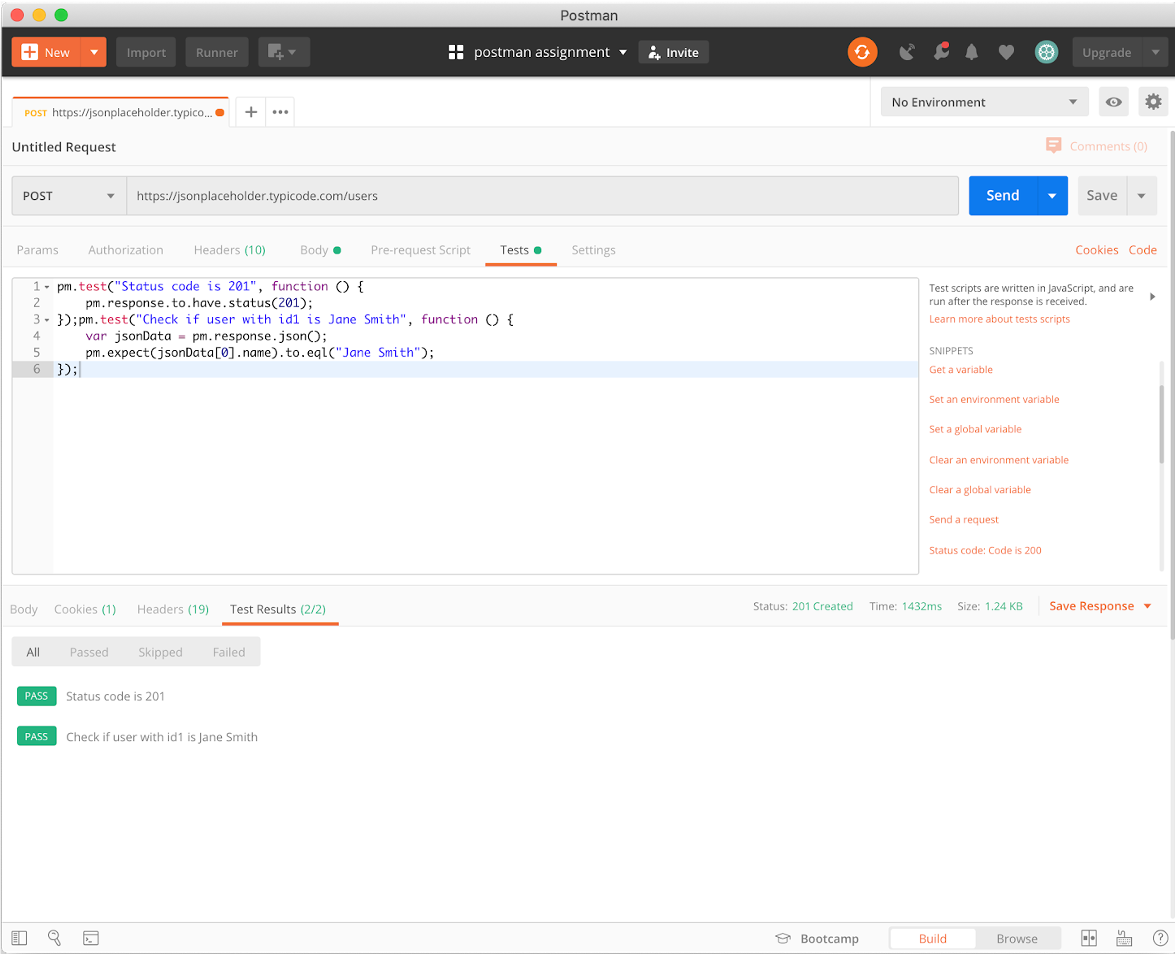The height and width of the screenshot is (954, 1175).
Task: Filter test results by Skipped
Action: tap(160, 652)
